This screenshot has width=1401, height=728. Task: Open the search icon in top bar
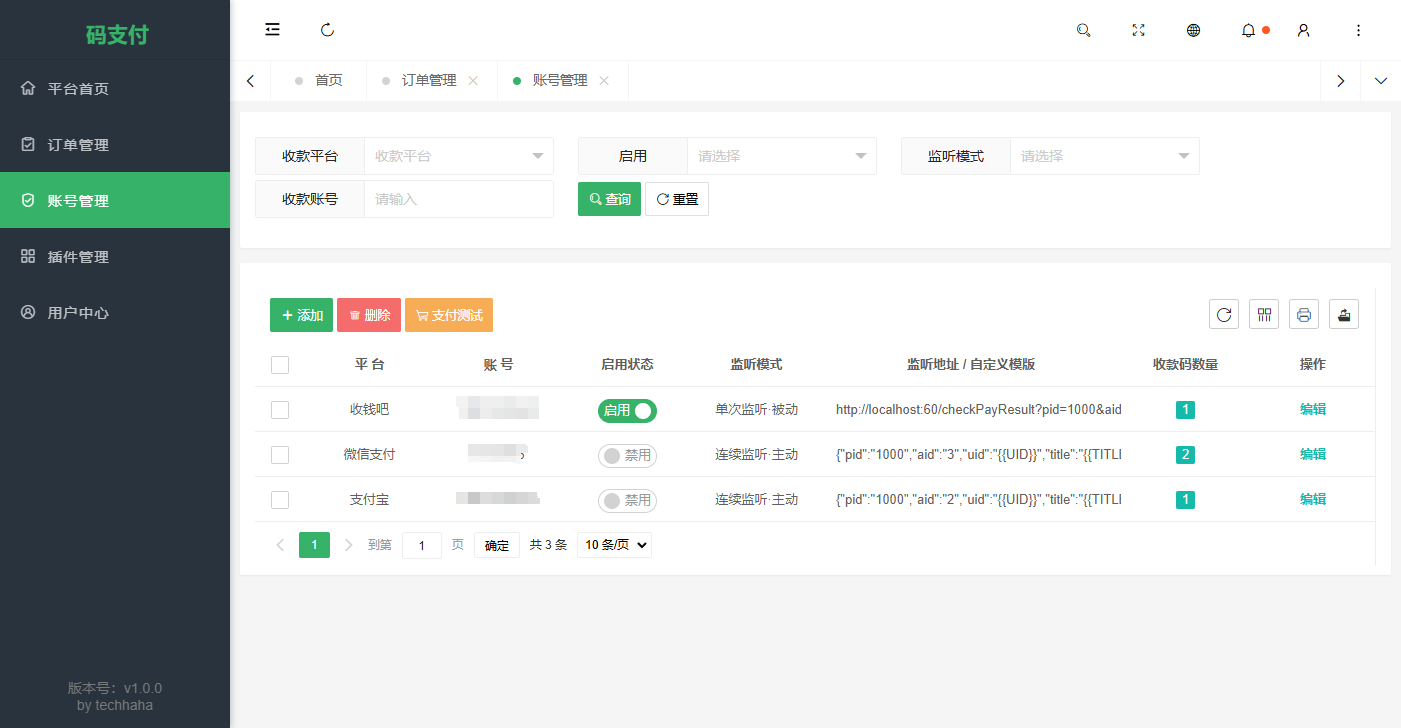(1083, 30)
